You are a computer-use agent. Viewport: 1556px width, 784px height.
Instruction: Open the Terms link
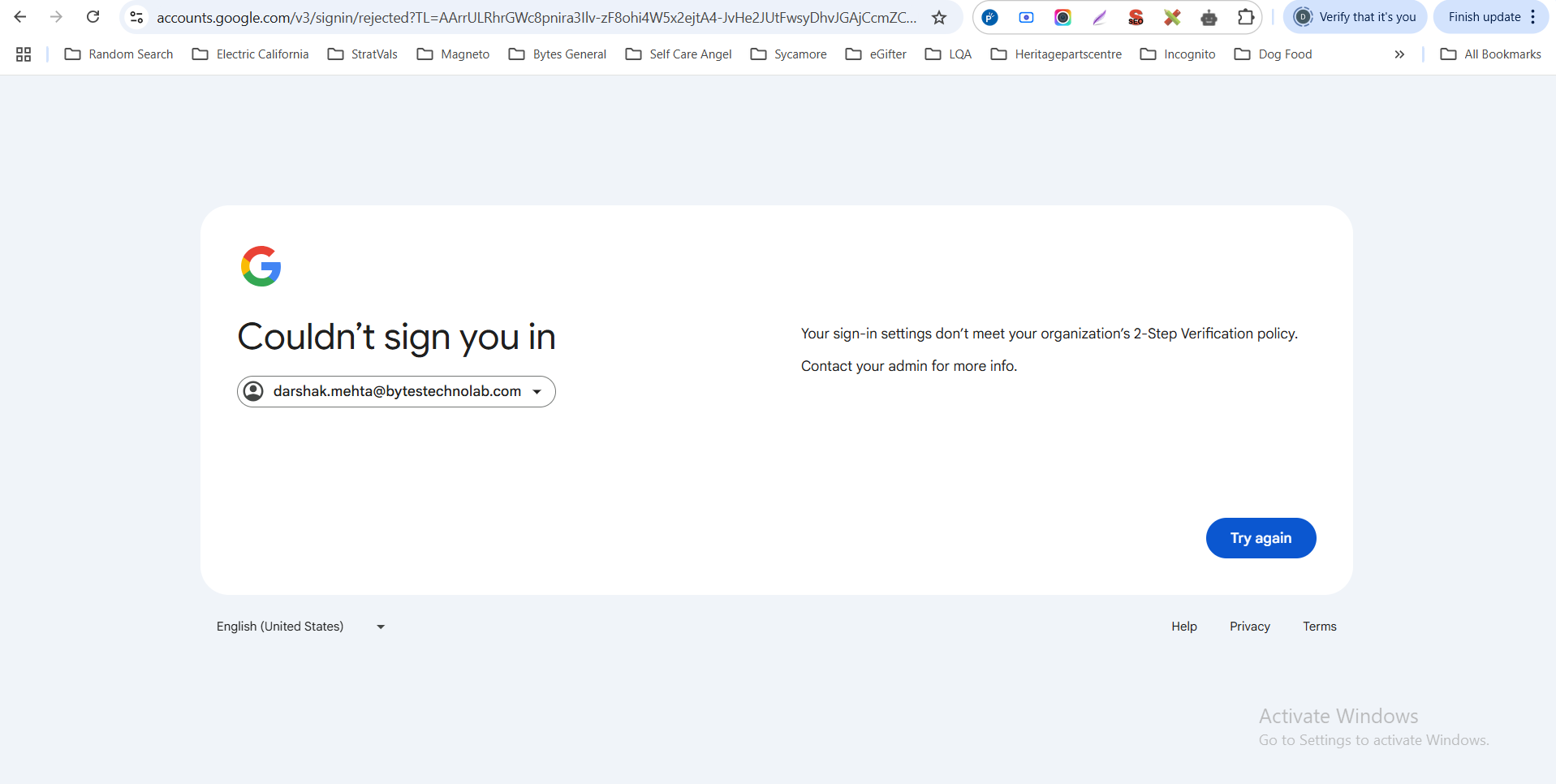(1320, 627)
